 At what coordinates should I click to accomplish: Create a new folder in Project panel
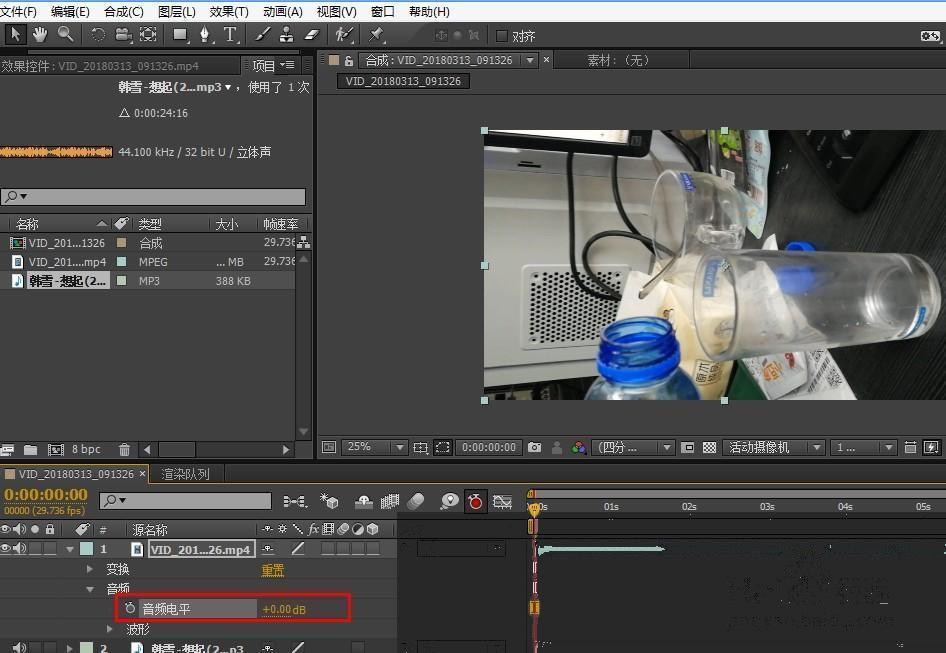pos(30,450)
